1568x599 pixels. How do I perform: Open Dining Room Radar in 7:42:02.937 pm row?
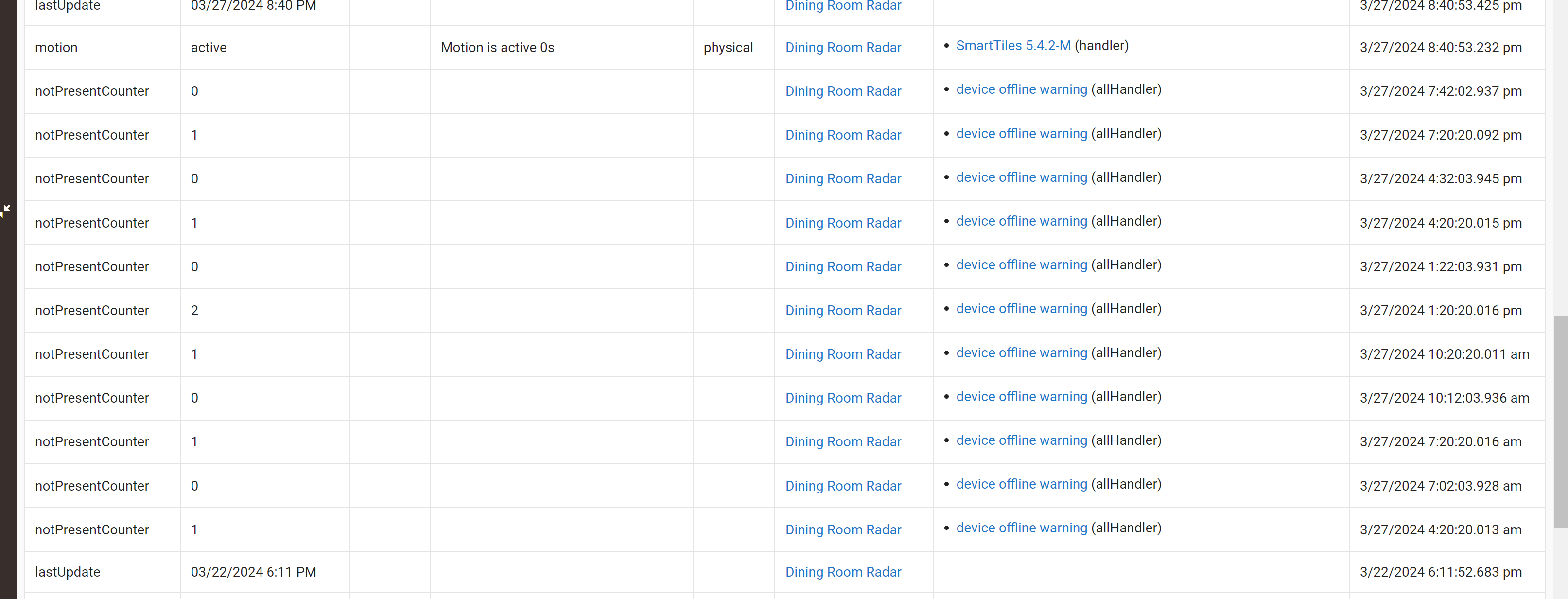(x=843, y=91)
